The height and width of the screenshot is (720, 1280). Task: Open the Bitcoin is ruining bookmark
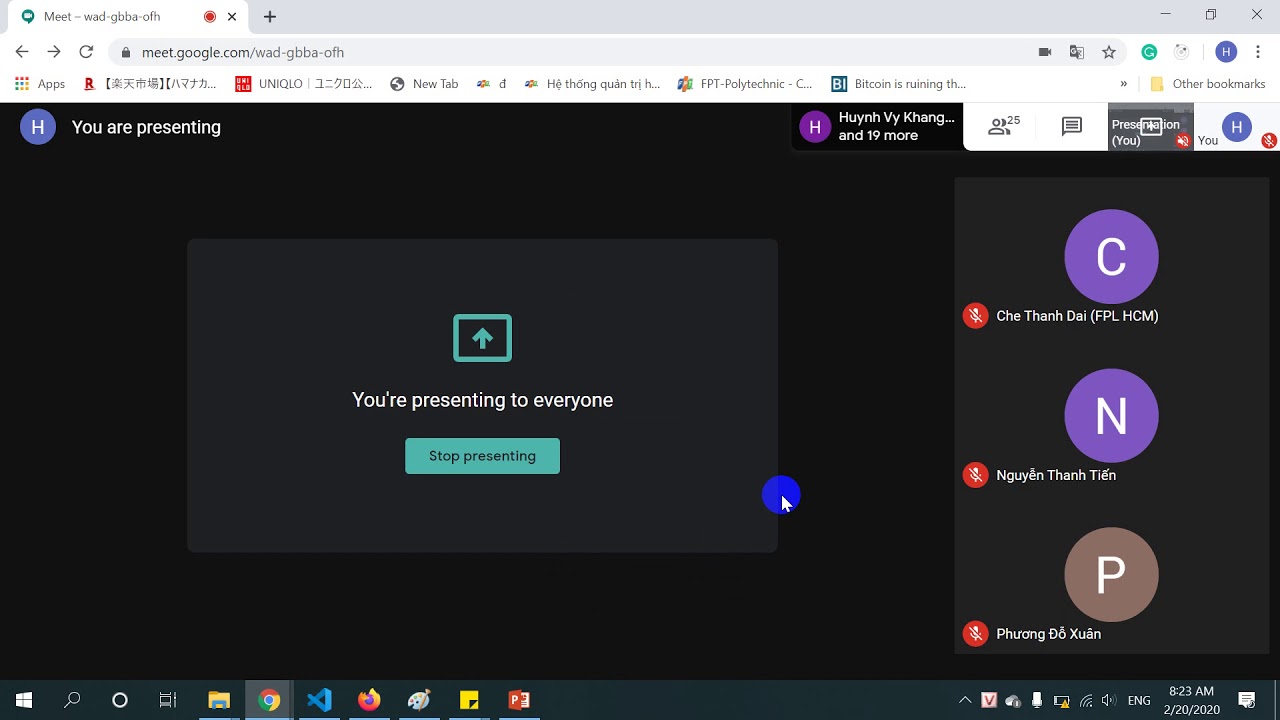[x=899, y=84]
